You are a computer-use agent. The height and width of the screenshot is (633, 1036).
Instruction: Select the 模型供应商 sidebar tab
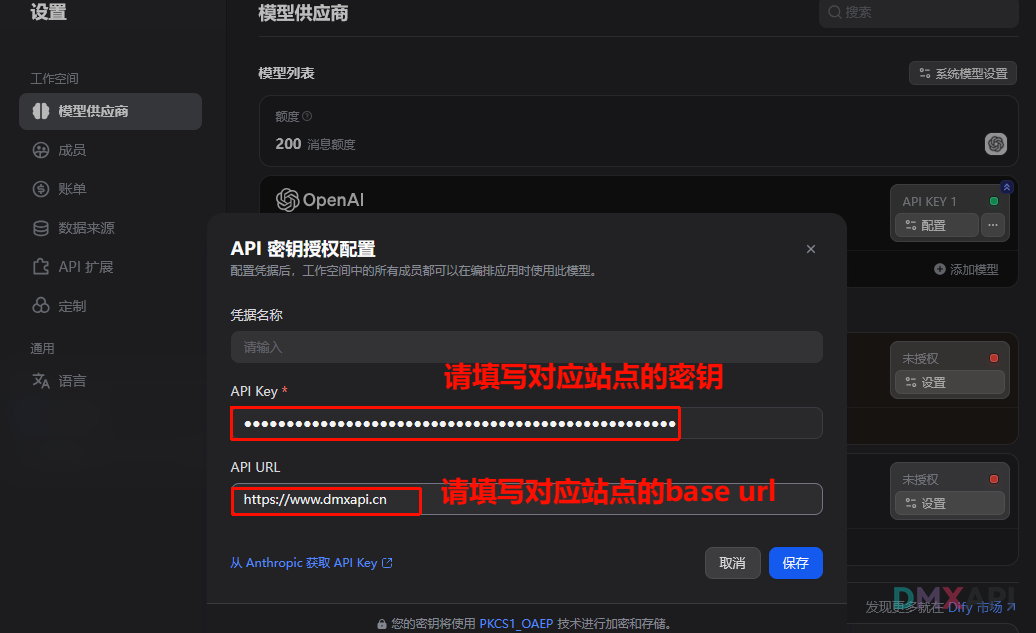pos(110,111)
